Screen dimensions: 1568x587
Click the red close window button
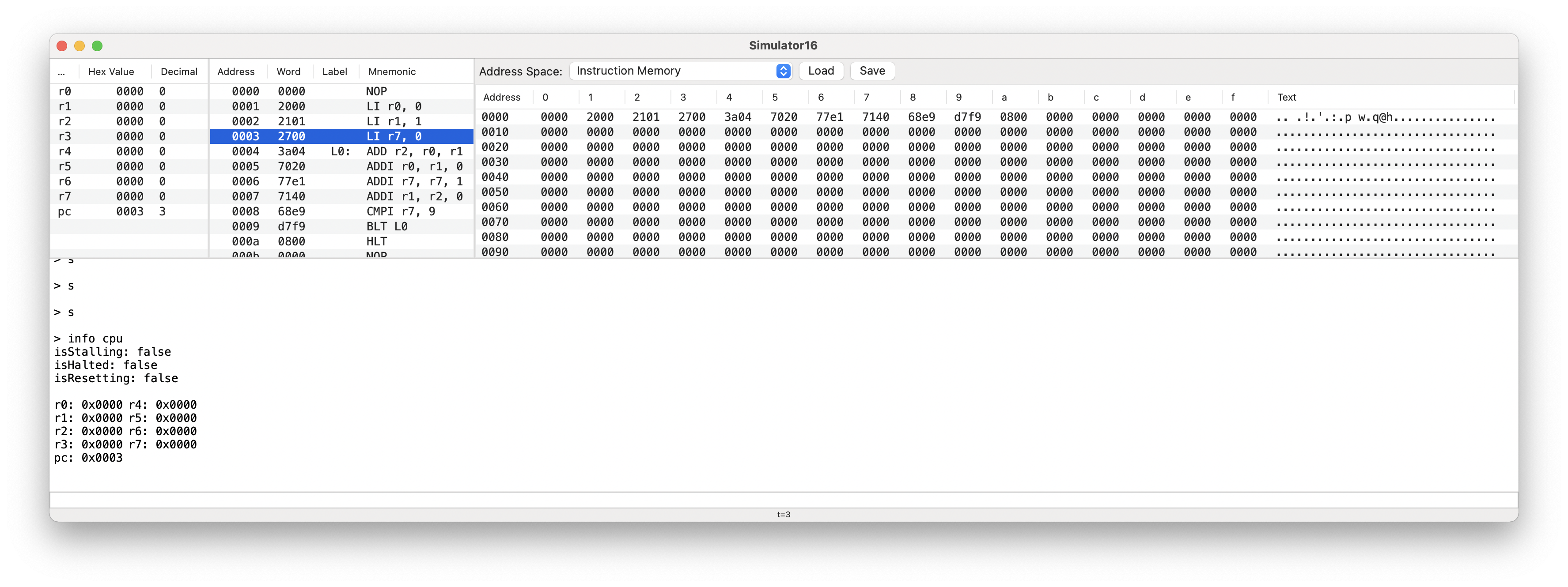point(61,45)
